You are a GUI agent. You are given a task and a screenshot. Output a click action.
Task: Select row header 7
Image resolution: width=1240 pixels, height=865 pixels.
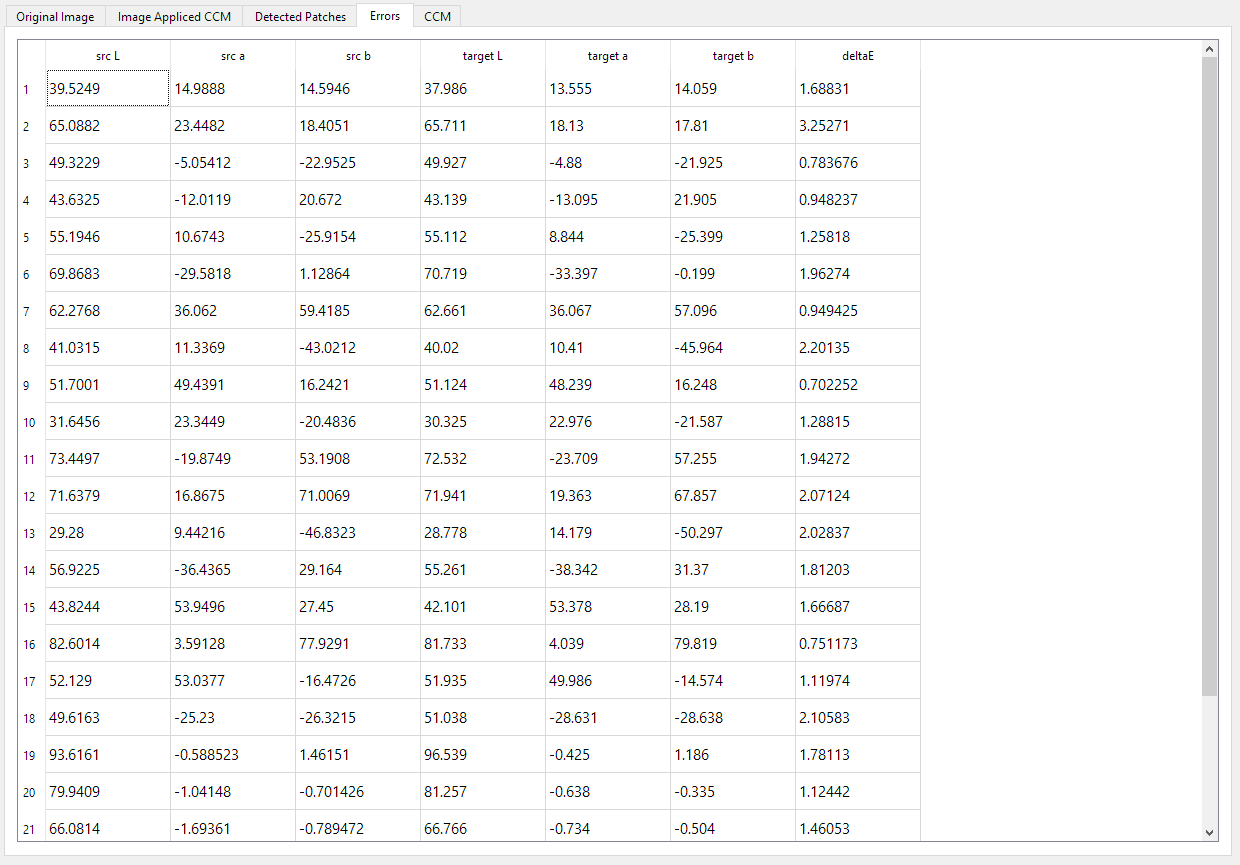(x=32, y=311)
